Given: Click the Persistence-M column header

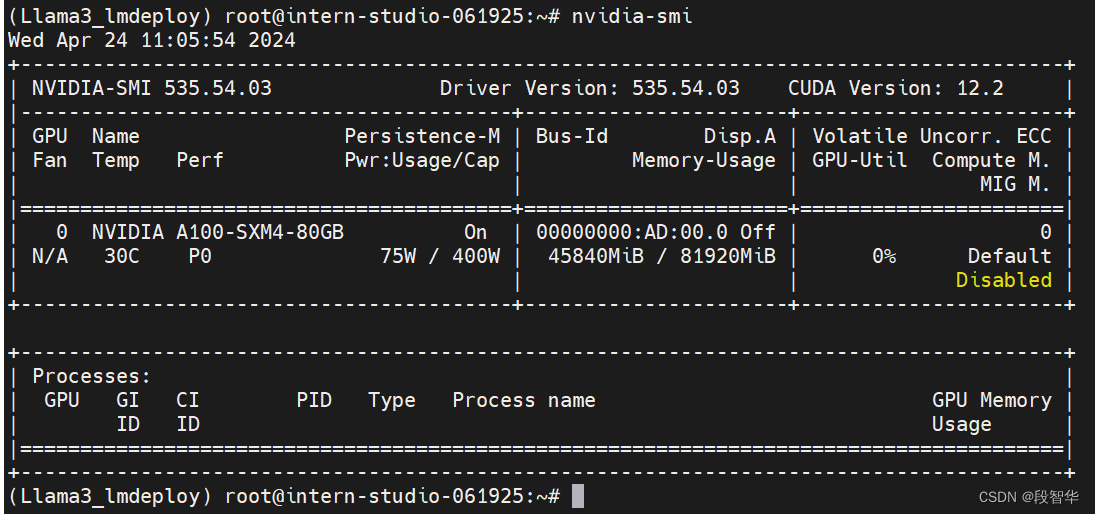Looking at the screenshot, I should (422, 136).
